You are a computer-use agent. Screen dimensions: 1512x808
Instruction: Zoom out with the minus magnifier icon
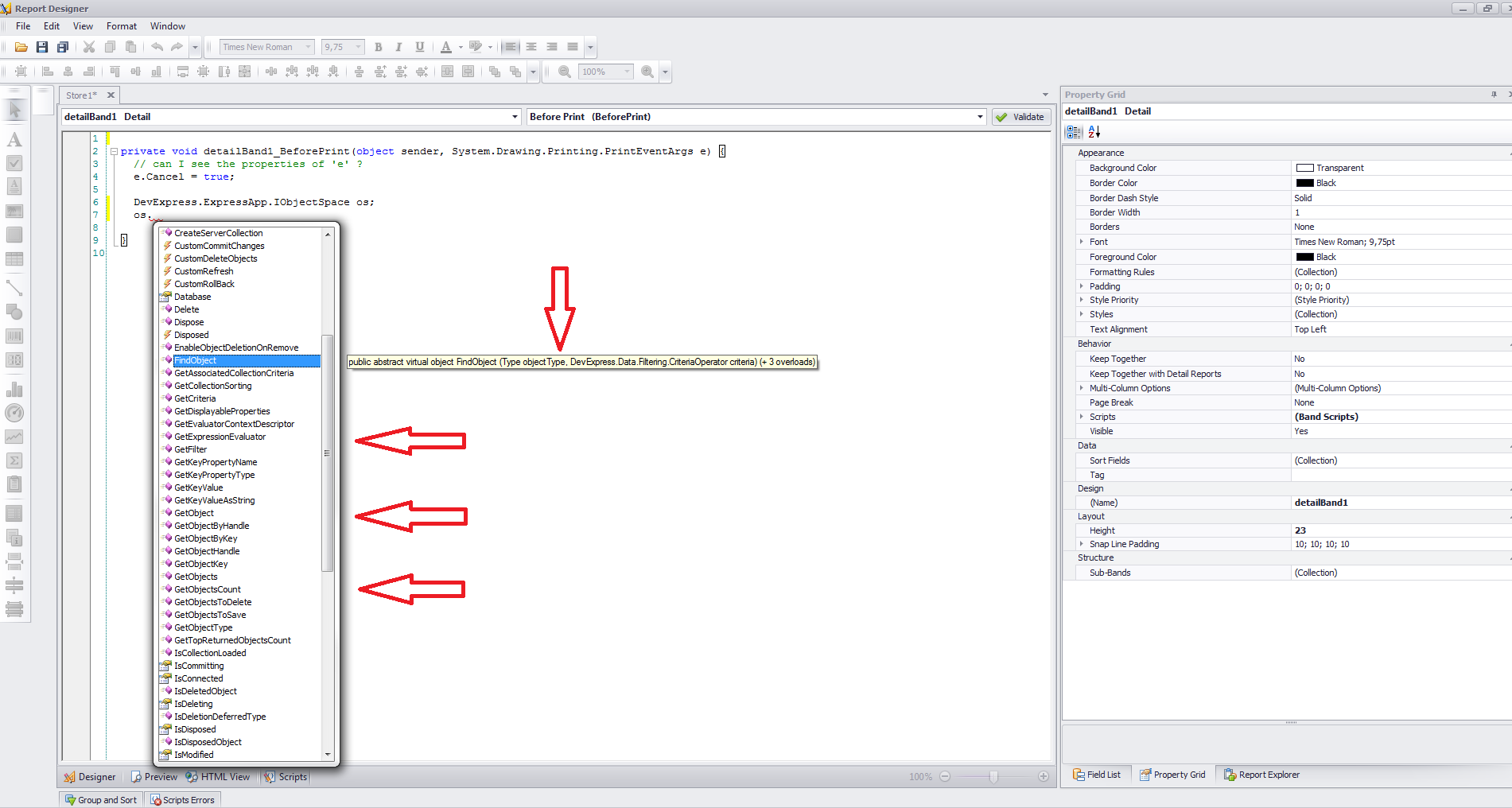(x=565, y=72)
